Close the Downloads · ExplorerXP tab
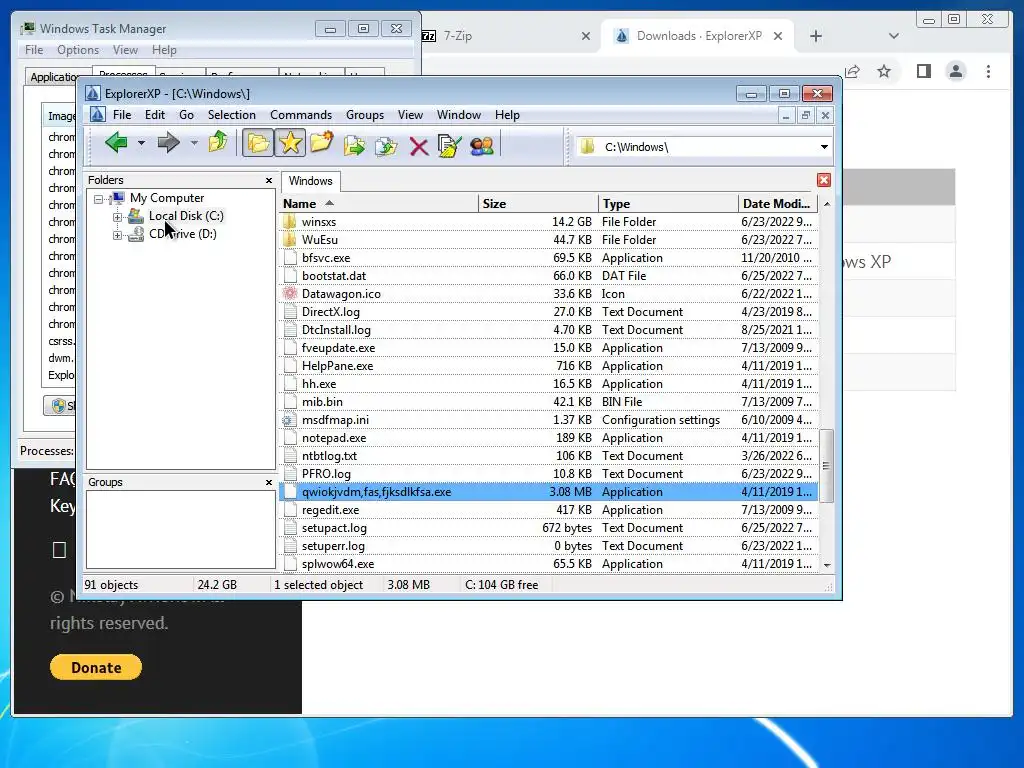The image size is (1024, 768). [x=778, y=36]
